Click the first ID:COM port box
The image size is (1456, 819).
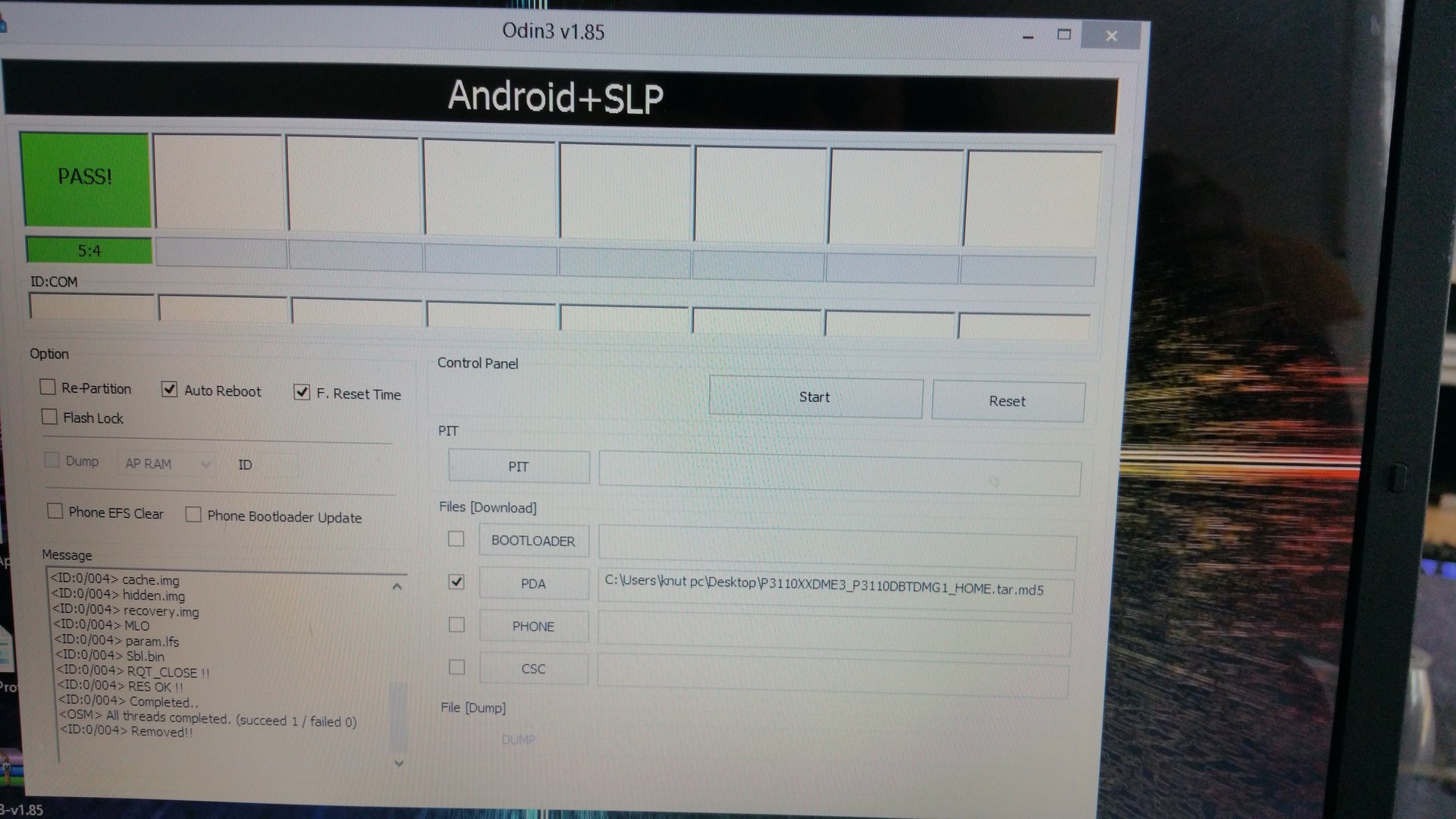(92, 306)
